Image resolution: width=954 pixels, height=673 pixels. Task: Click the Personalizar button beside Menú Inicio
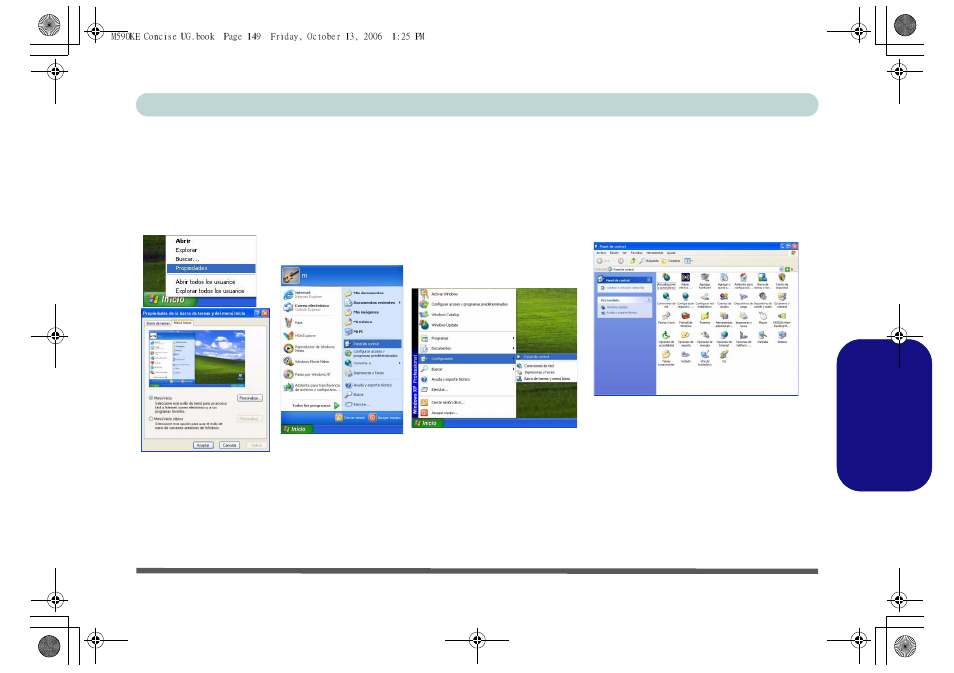tap(249, 398)
